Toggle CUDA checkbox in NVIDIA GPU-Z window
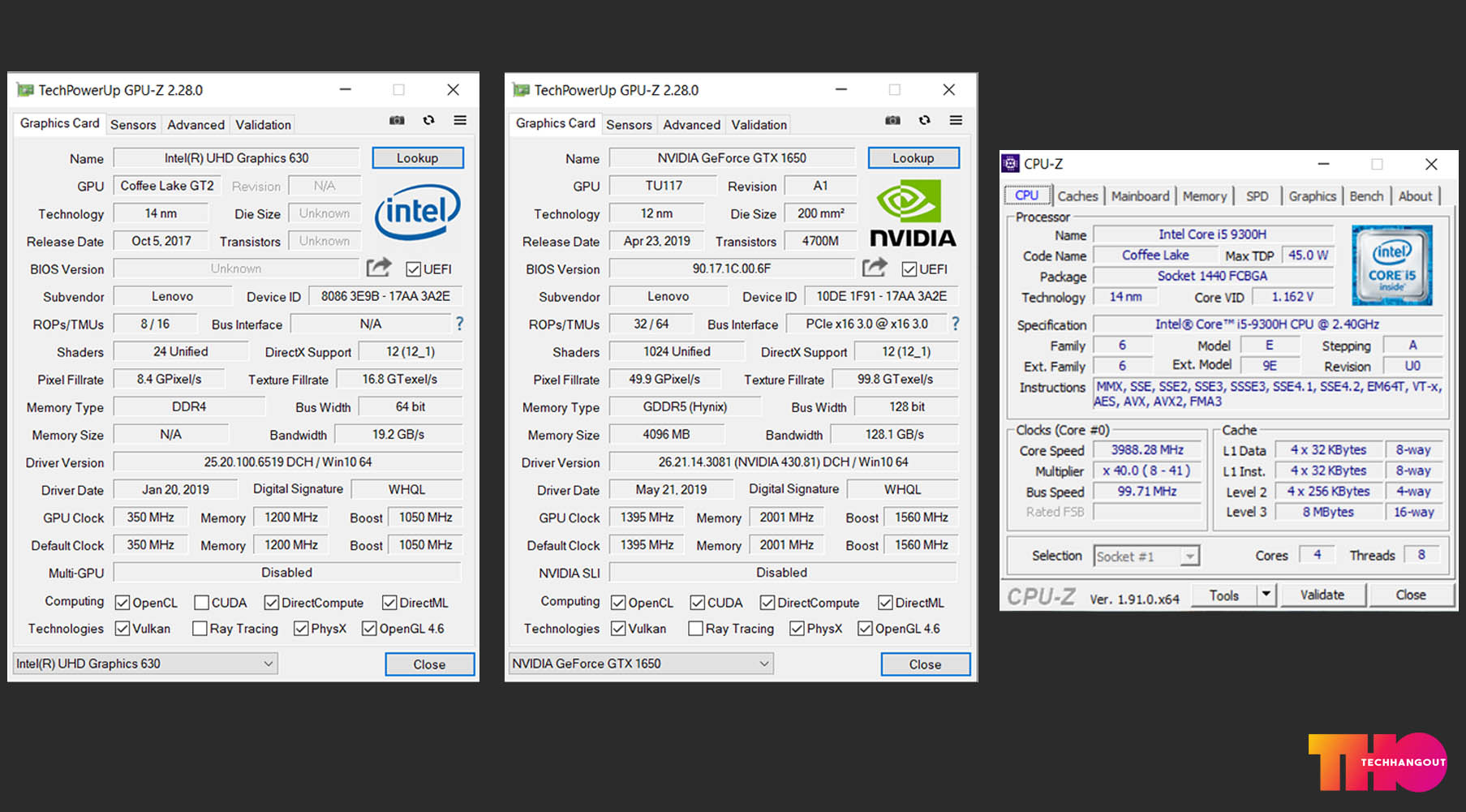Viewport: 1466px width, 812px height. 697,603
